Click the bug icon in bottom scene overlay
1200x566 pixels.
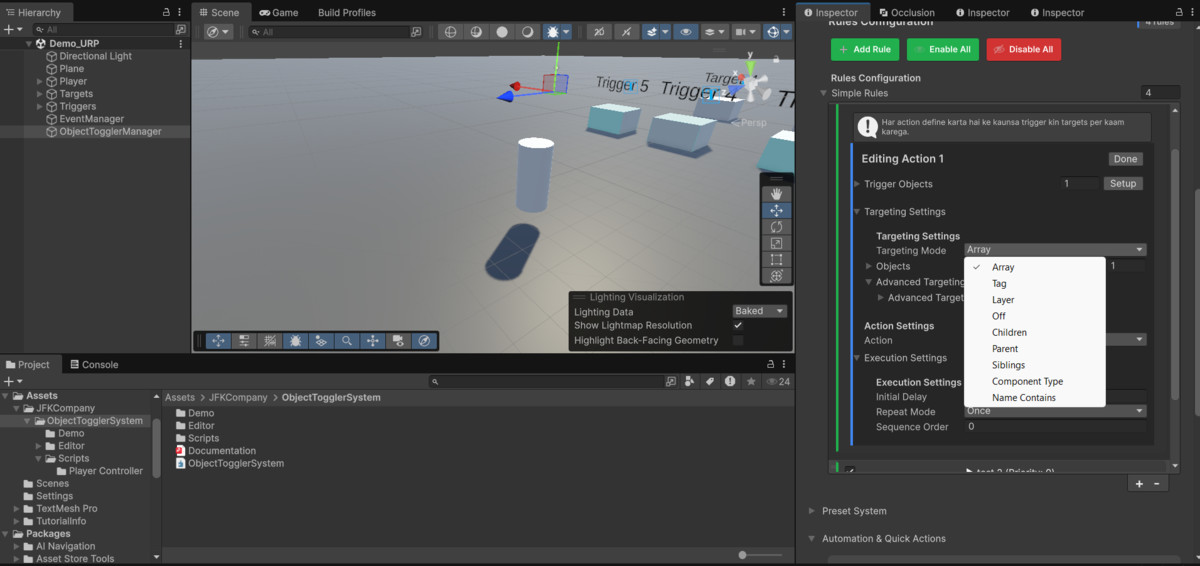click(295, 341)
